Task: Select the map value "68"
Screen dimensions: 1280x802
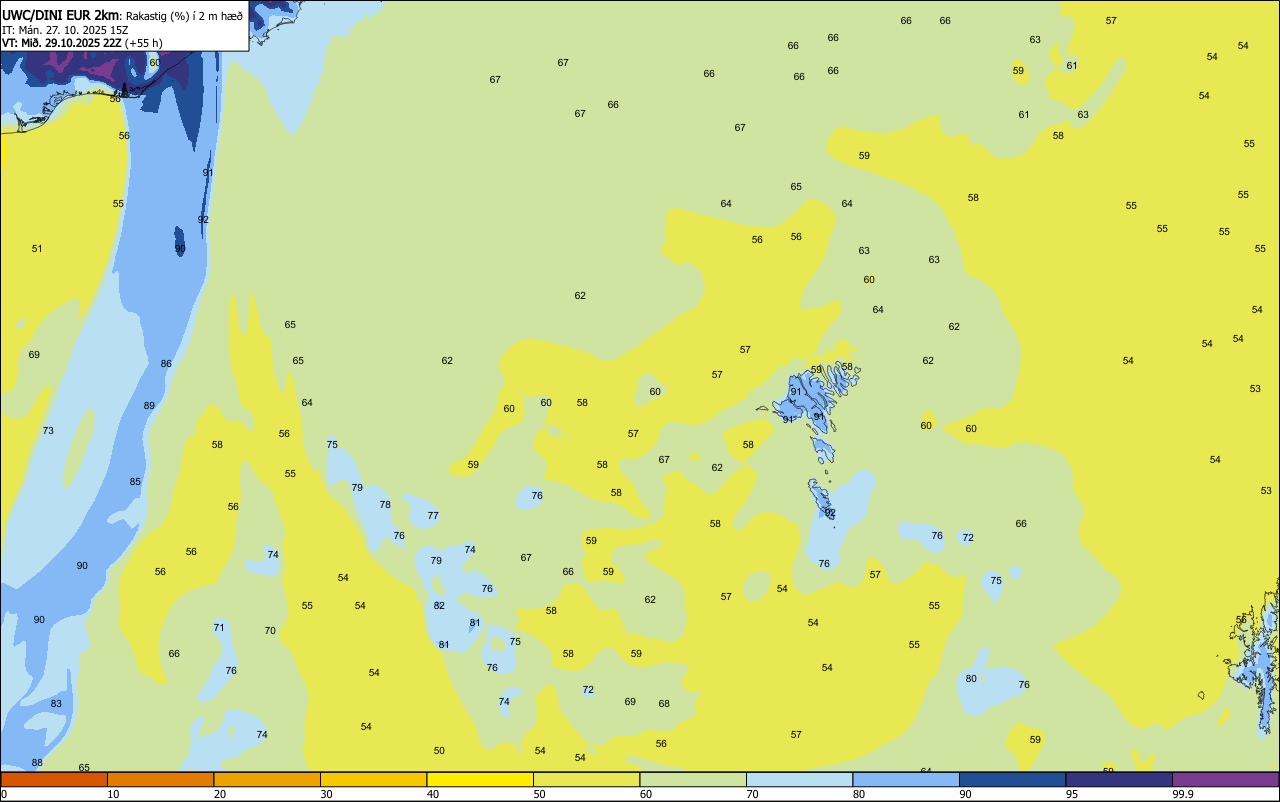Action: (664, 704)
